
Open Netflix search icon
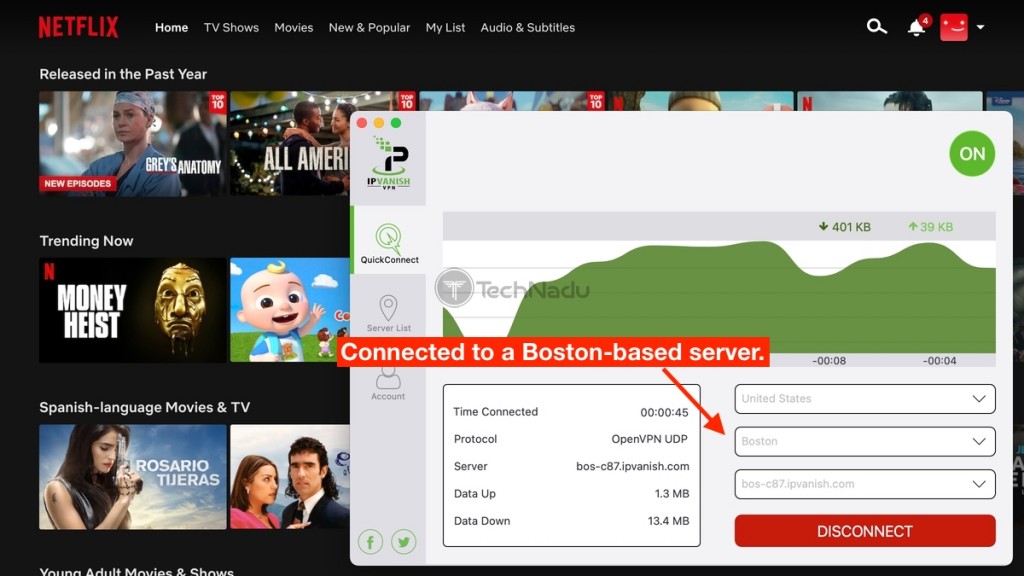pyautogui.click(x=876, y=27)
